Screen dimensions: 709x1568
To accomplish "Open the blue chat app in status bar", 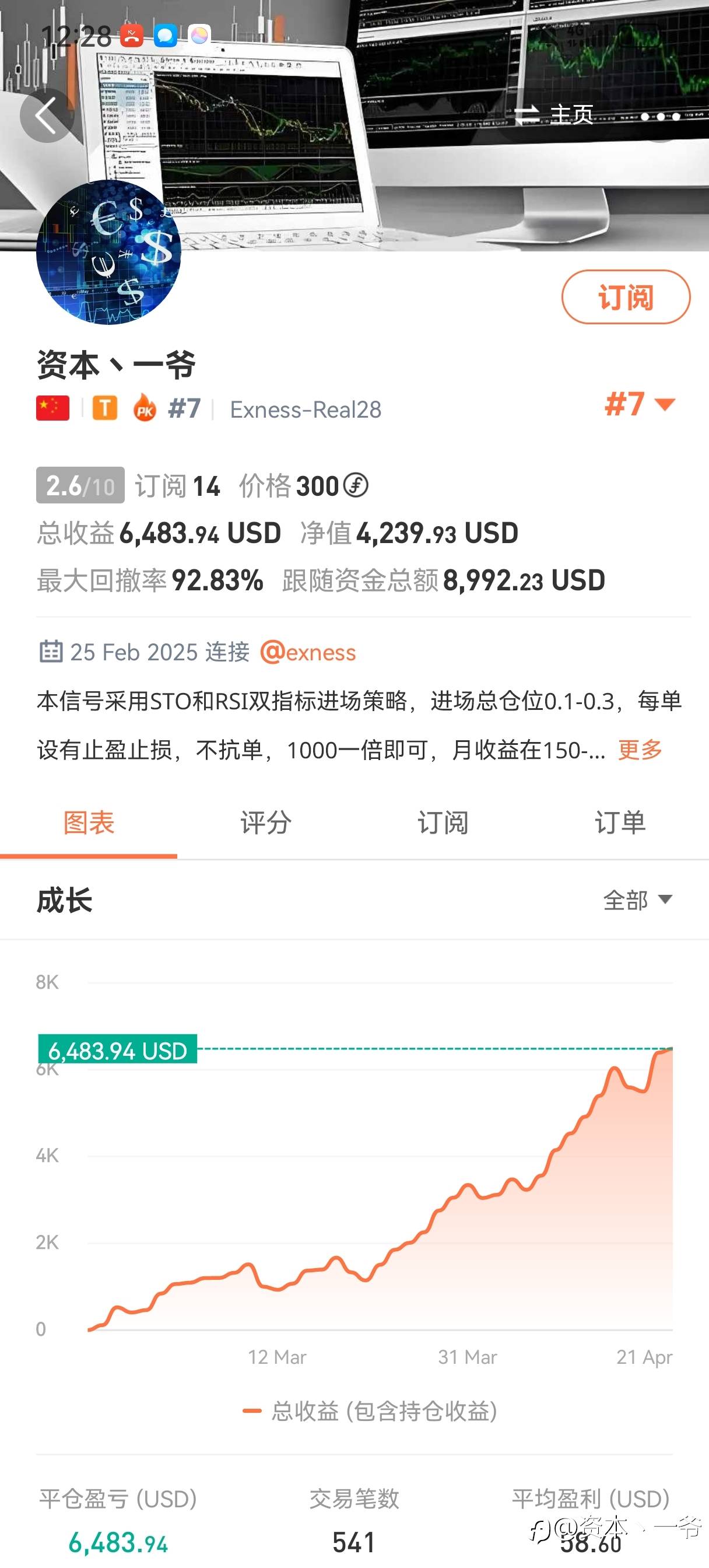I will [x=165, y=36].
